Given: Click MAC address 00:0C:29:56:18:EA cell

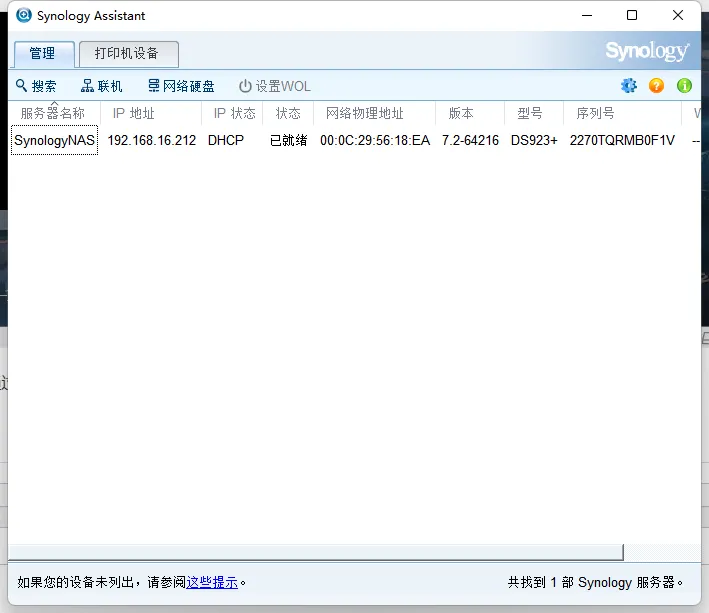Looking at the screenshot, I should pyautogui.click(x=375, y=140).
